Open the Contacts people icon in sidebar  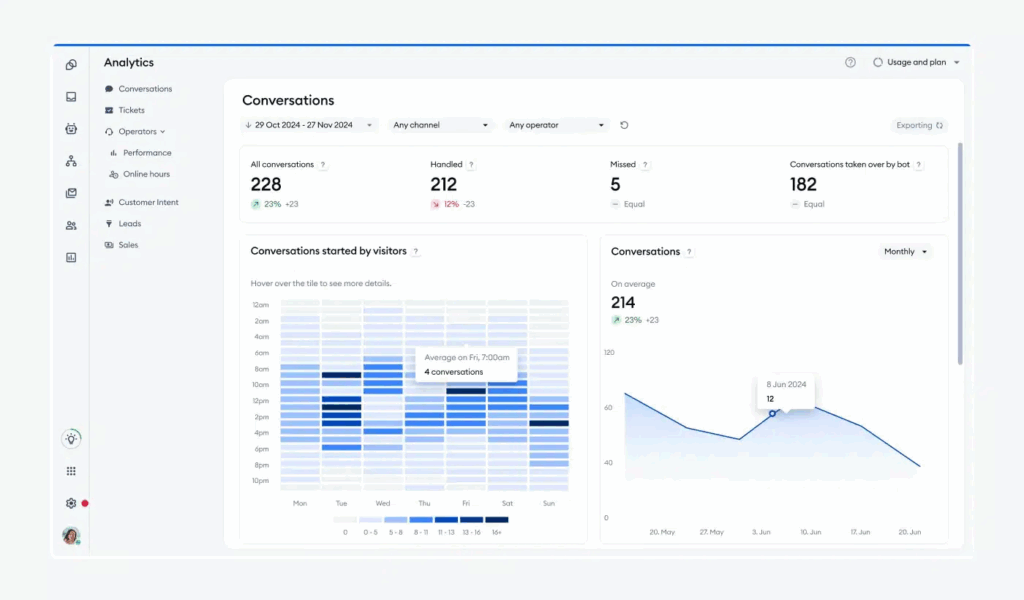tap(71, 225)
